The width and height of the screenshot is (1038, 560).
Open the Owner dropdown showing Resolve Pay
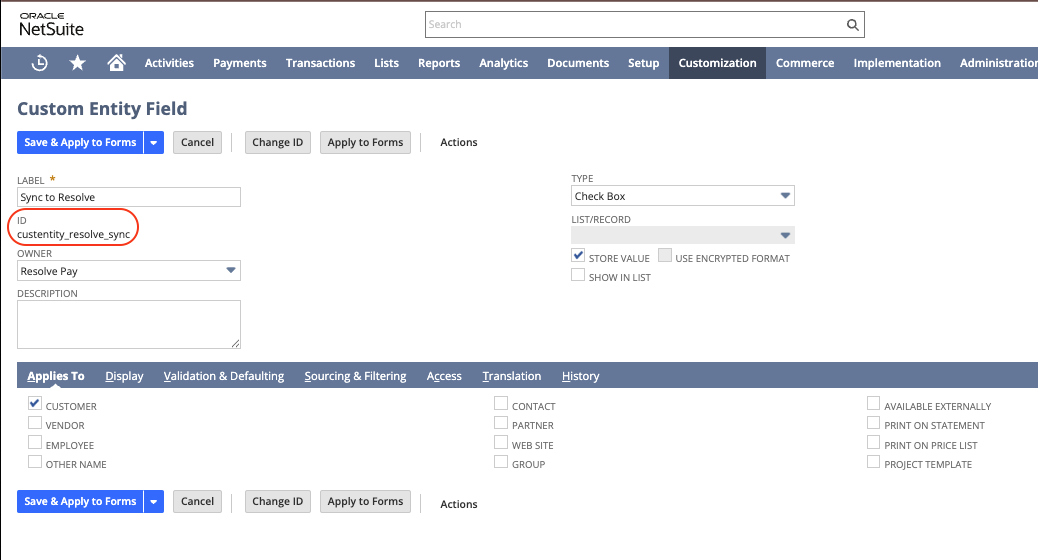pos(128,271)
